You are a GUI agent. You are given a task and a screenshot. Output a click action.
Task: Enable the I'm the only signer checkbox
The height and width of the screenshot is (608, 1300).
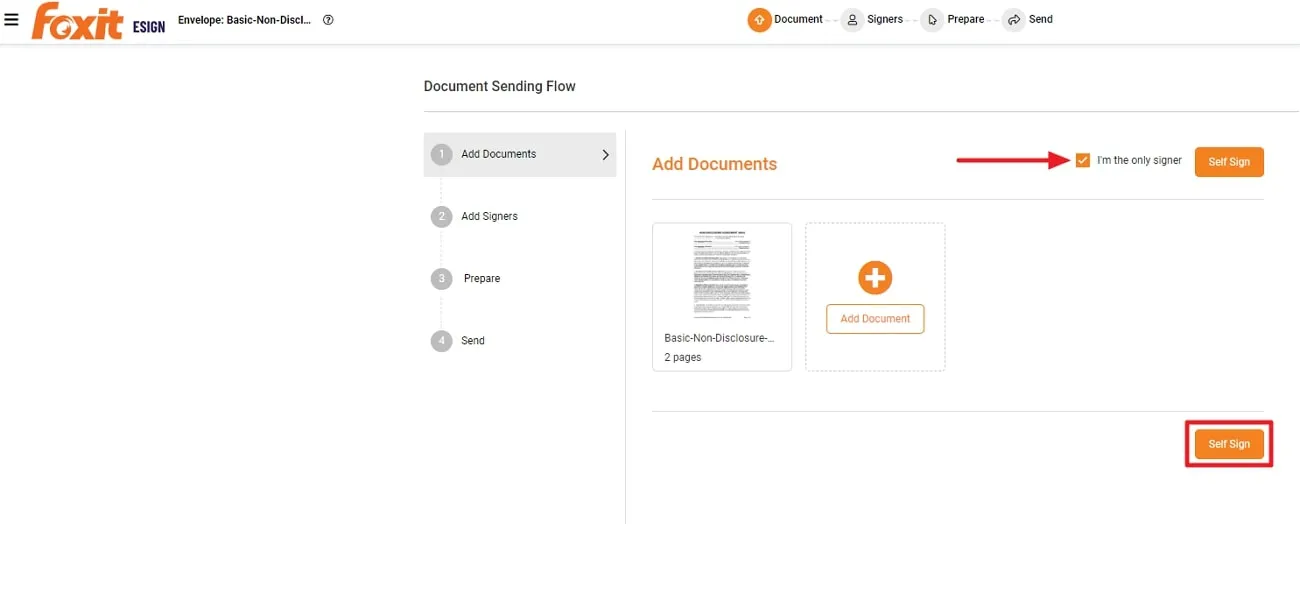click(1083, 159)
